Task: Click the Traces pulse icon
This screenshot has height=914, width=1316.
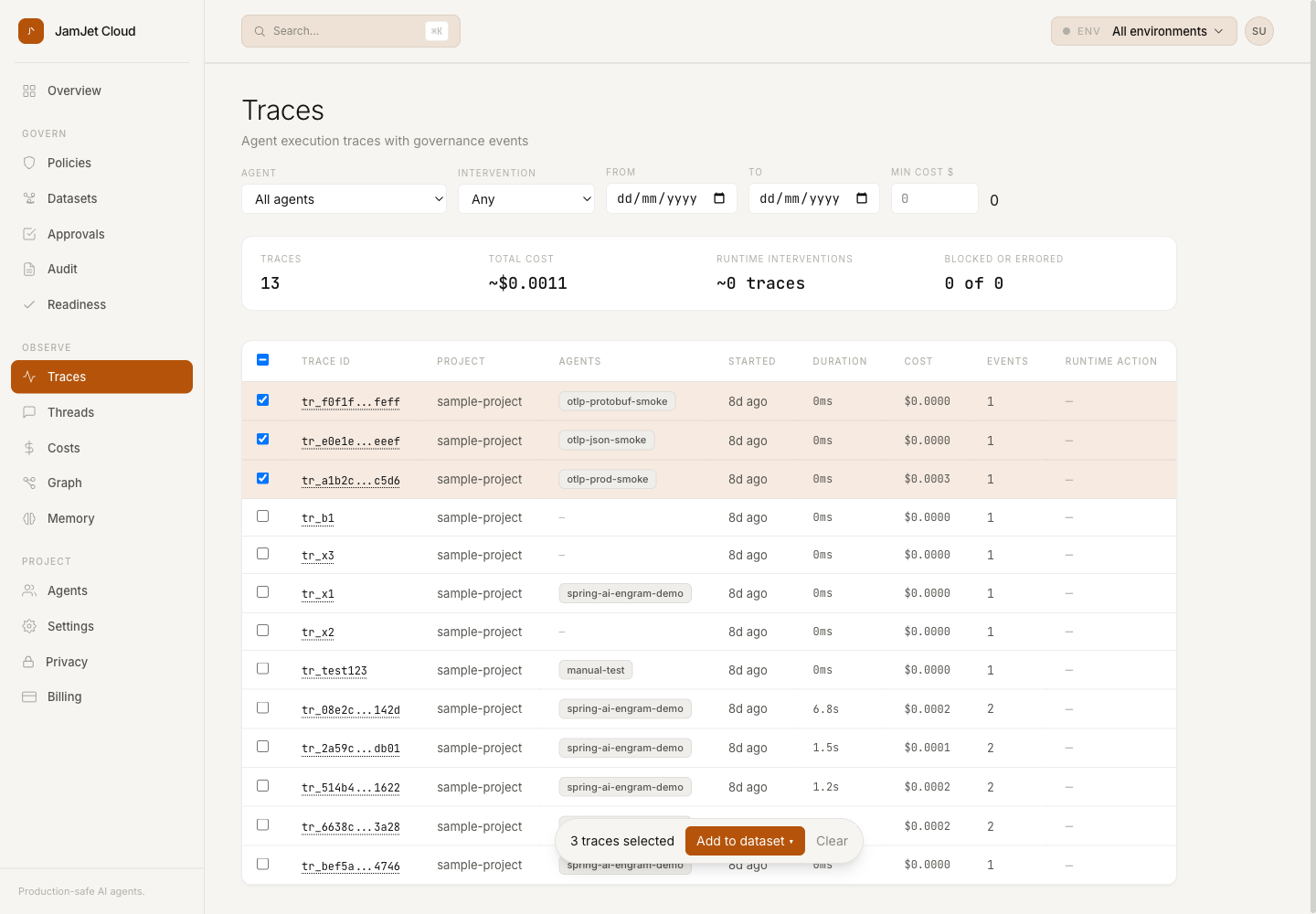Action: coord(29,377)
